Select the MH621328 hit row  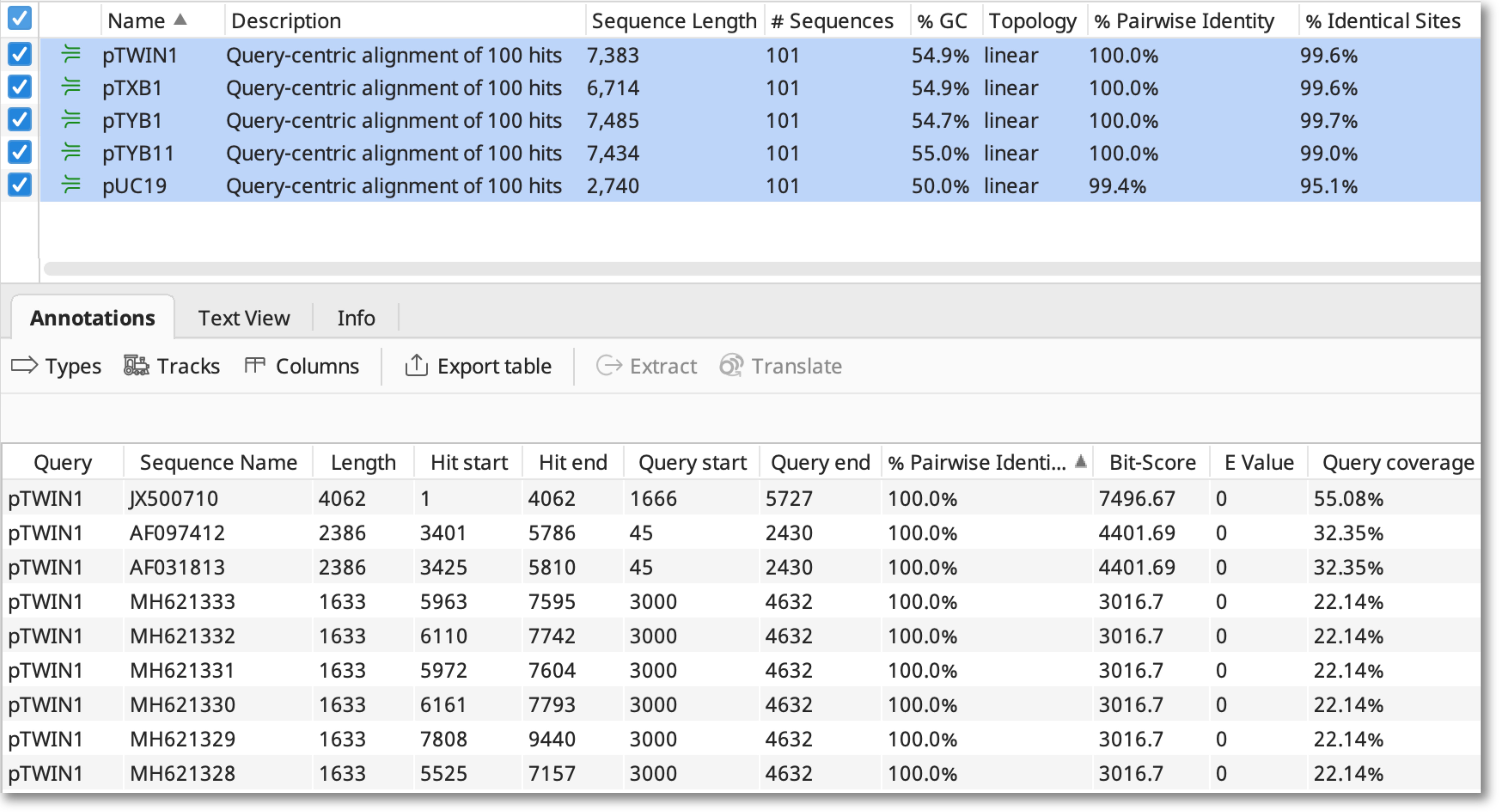tap(741, 774)
